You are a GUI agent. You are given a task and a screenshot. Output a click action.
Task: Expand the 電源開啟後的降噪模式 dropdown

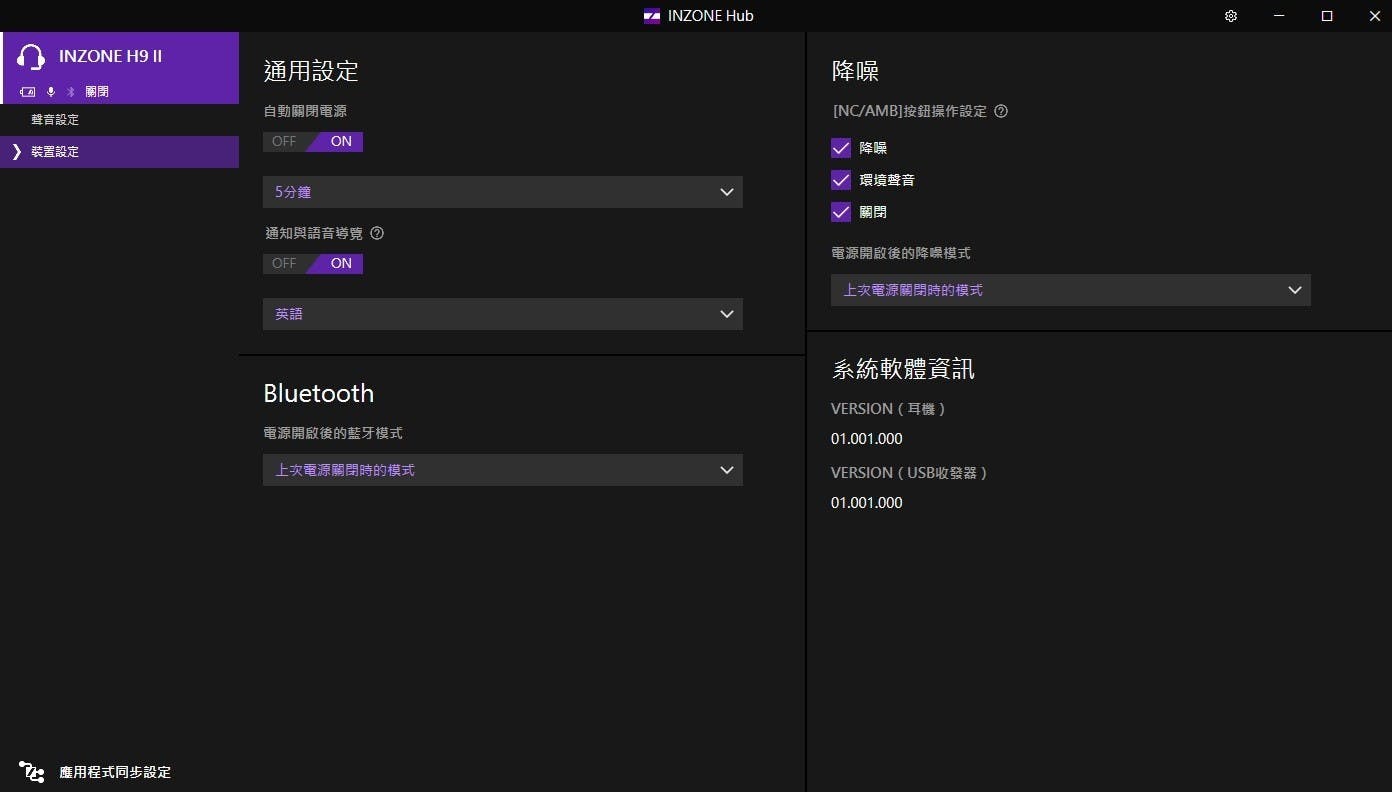tap(1070, 290)
